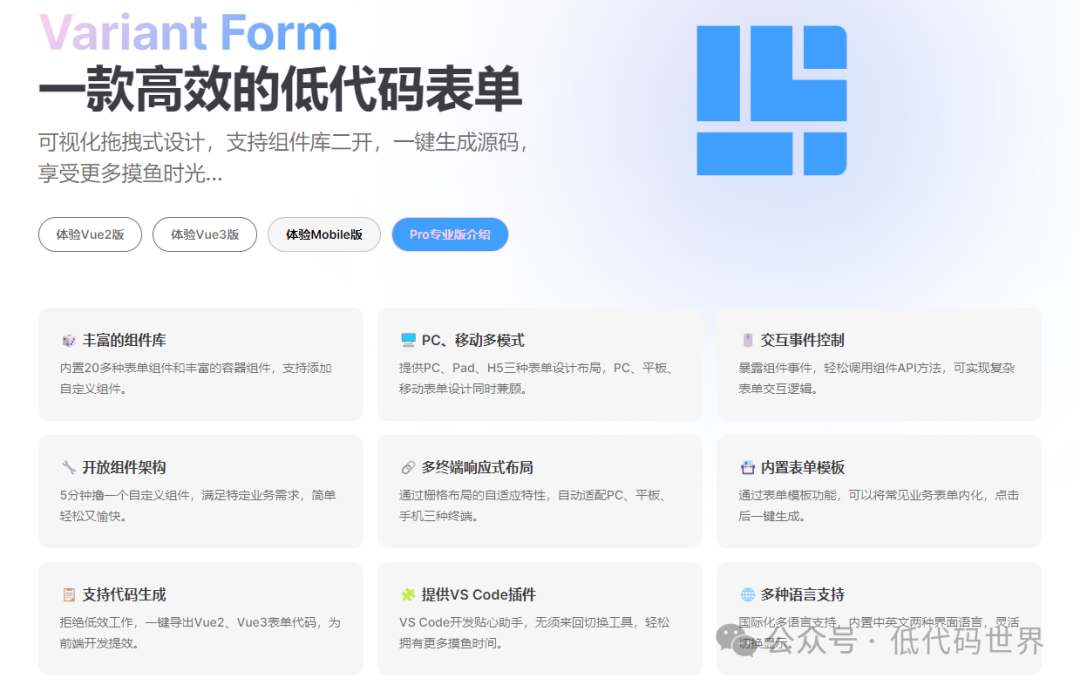This screenshot has height=685, width=1080.
Task: Click the dice icon beside 丰富的组件库
Action: [x=68, y=340]
